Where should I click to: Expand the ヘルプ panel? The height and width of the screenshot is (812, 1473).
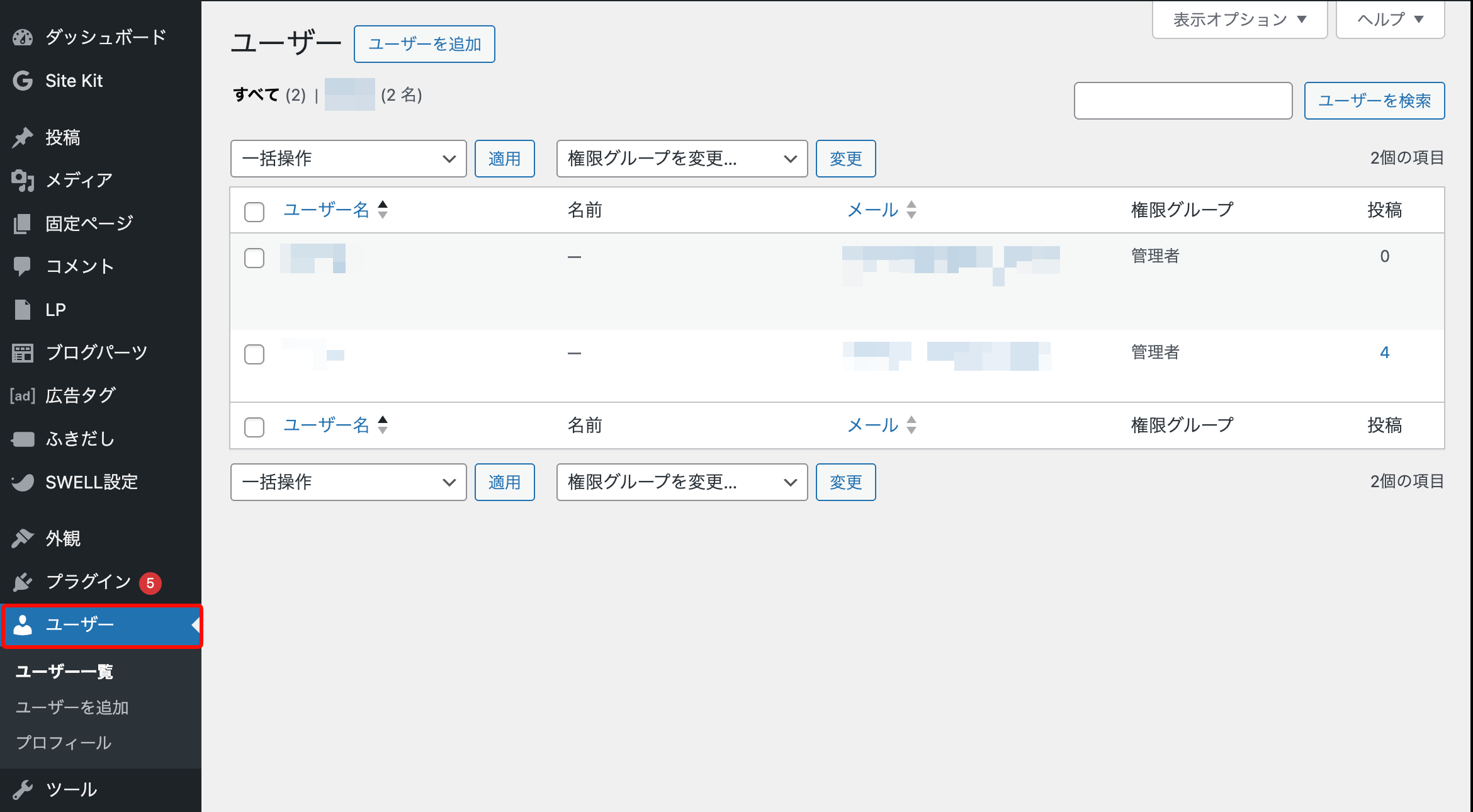coord(1391,20)
